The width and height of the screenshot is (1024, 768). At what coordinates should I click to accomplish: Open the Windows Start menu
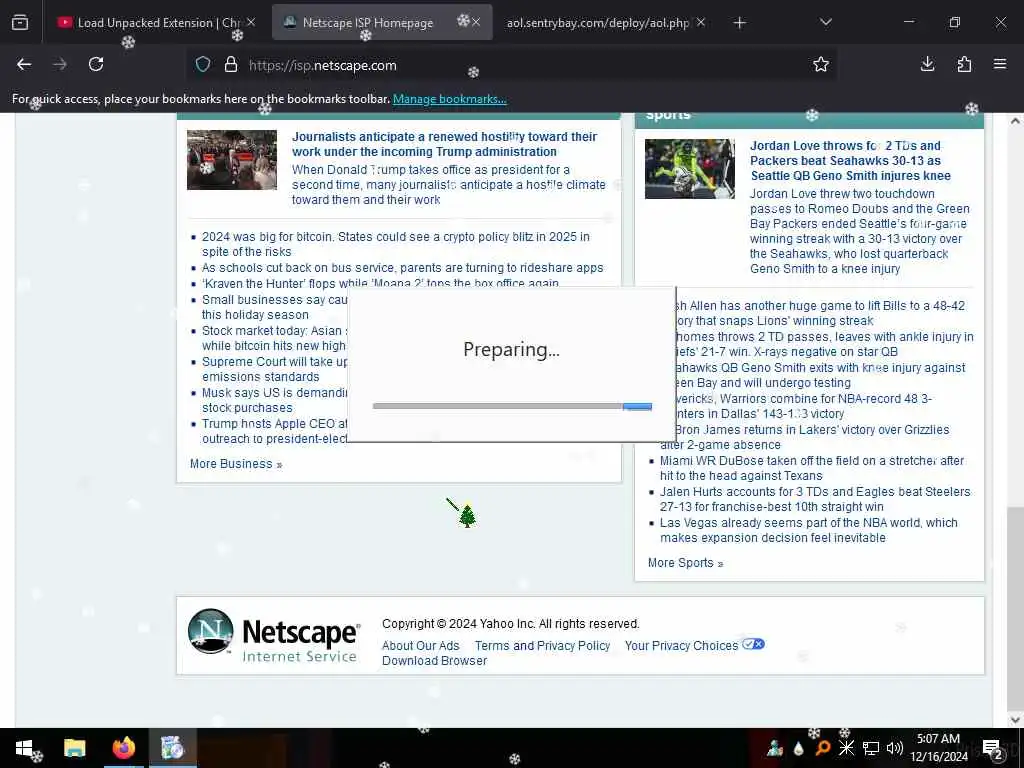click(24, 748)
